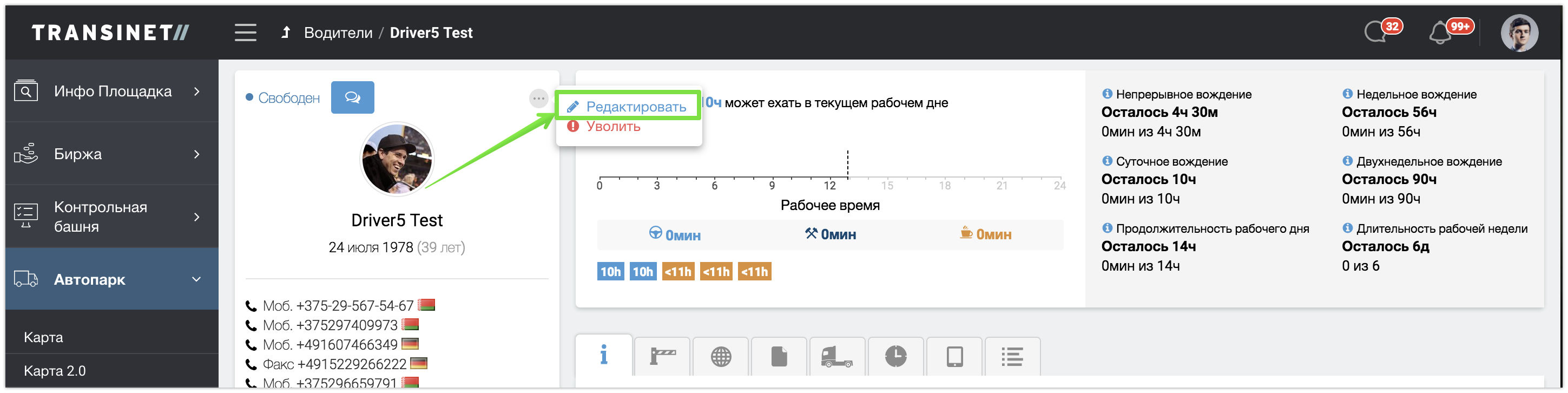Open the globe tab
The height and width of the screenshot is (393, 1568).
(x=721, y=356)
